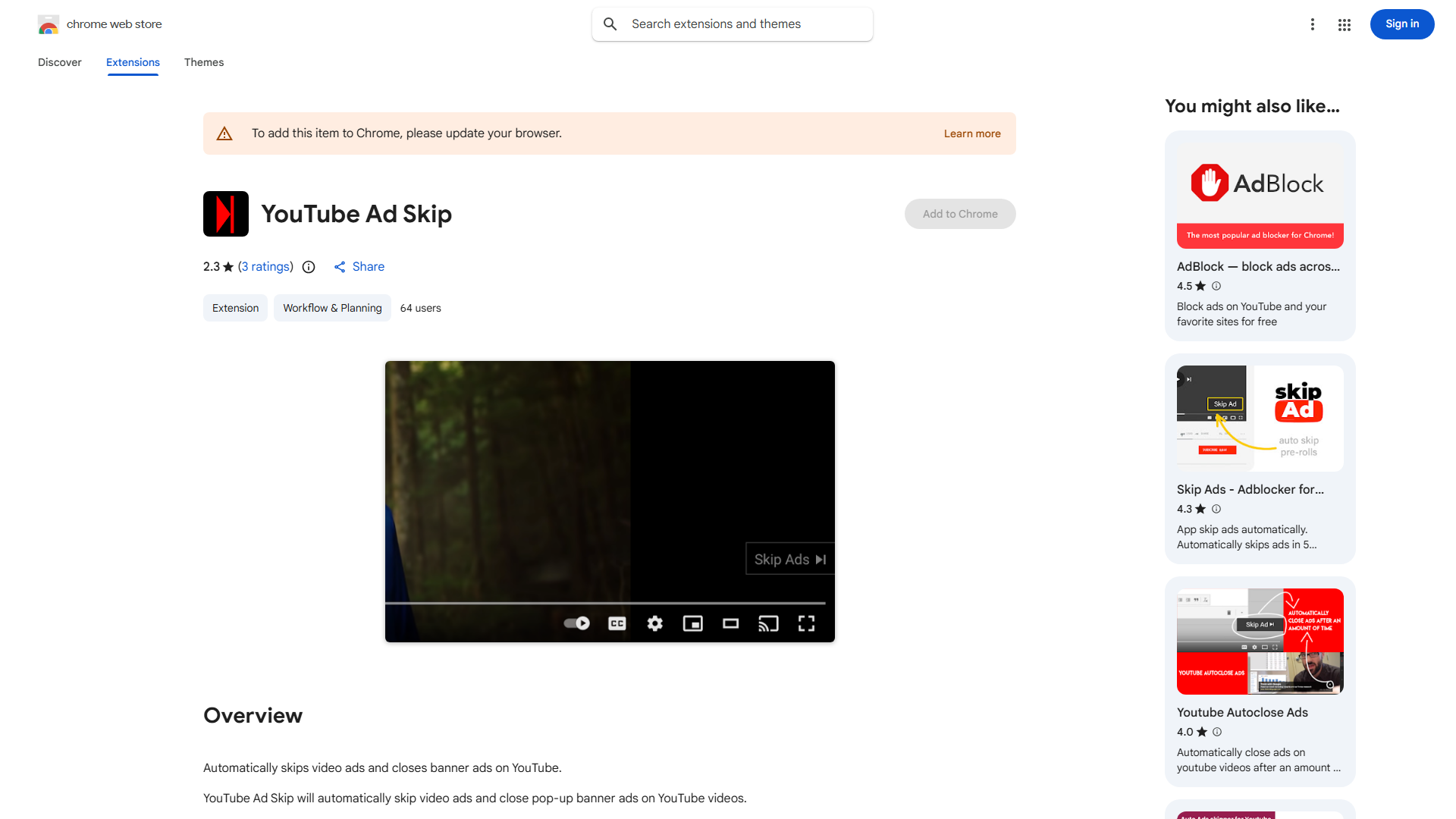Image resolution: width=1456 pixels, height=819 pixels.
Task: Click the Sign in button
Action: click(x=1401, y=24)
